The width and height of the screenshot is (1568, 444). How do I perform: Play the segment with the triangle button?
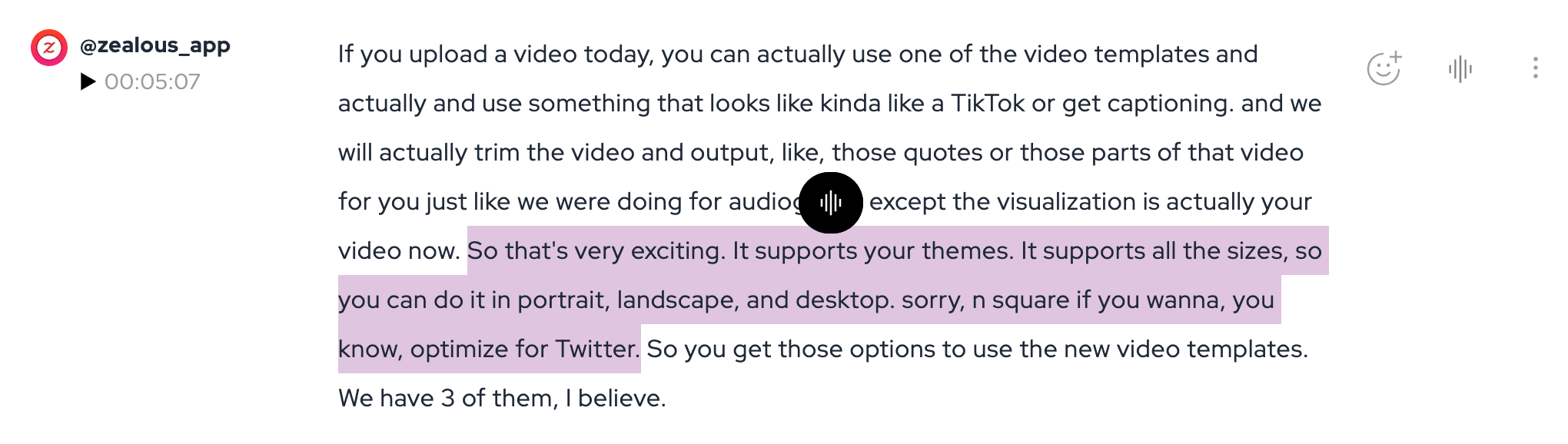coord(88,81)
